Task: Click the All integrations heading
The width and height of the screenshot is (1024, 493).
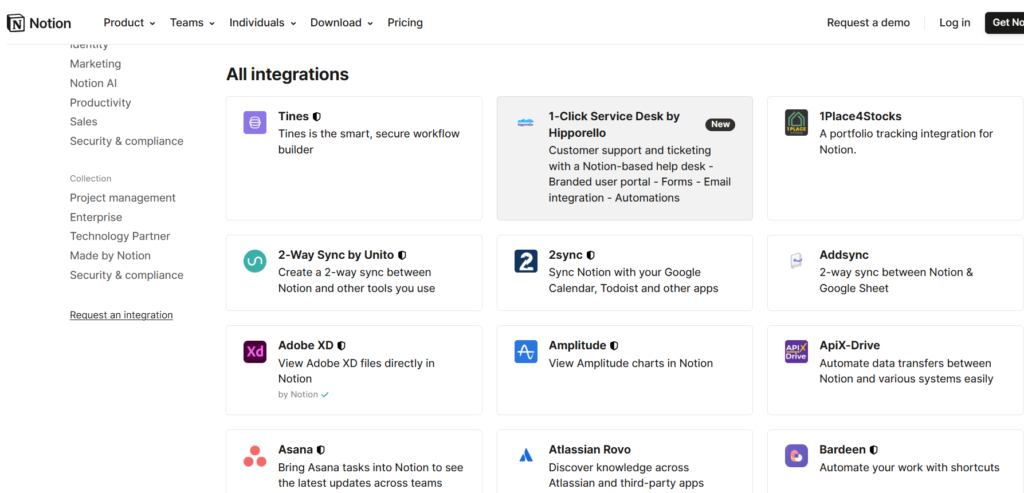Action: click(287, 74)
